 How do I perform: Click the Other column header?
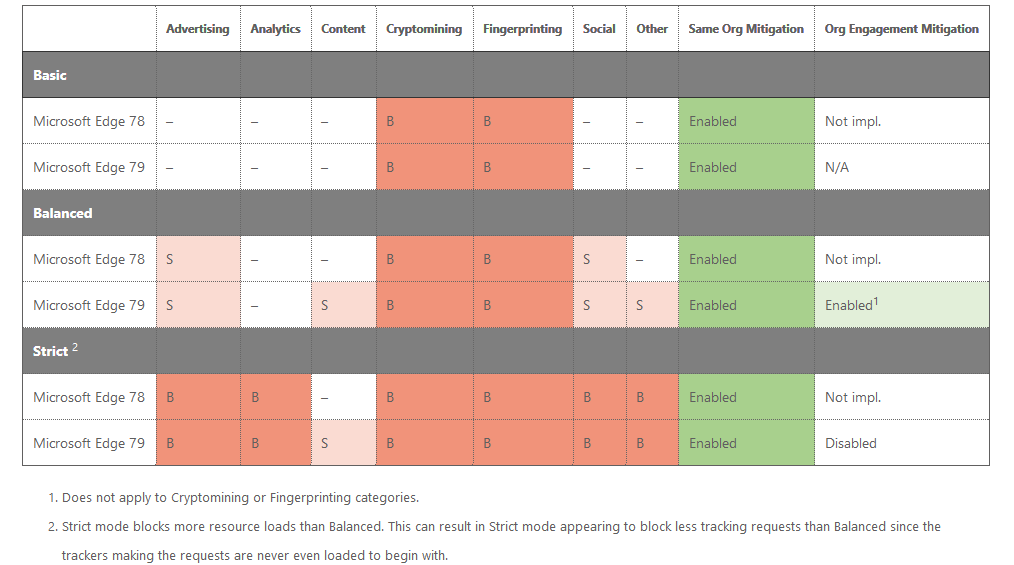652,29
